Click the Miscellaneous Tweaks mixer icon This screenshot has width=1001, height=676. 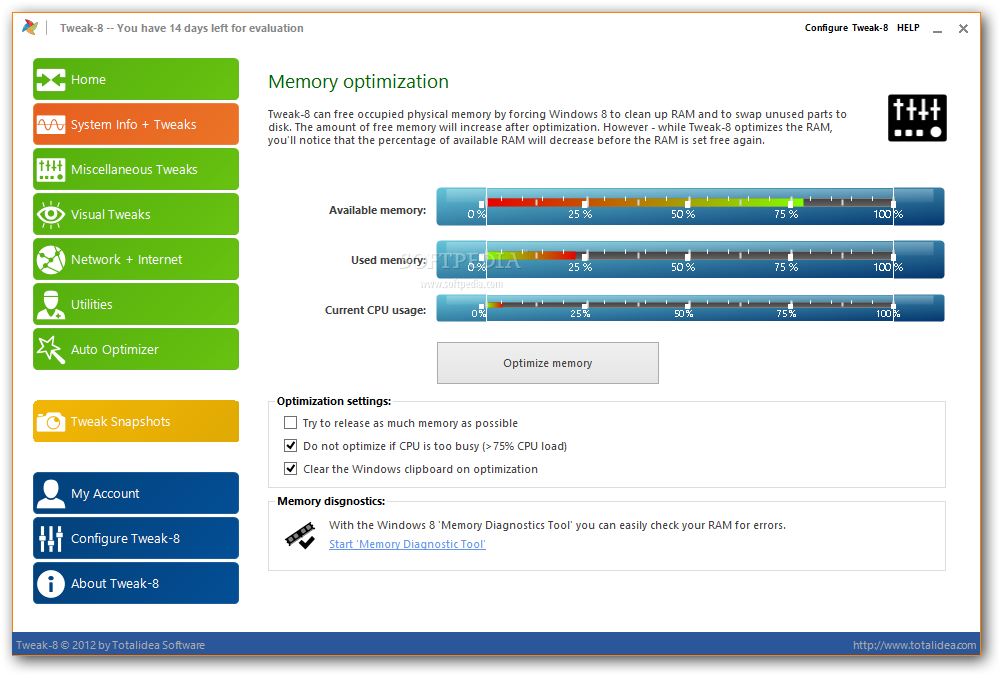pos(51,170)
